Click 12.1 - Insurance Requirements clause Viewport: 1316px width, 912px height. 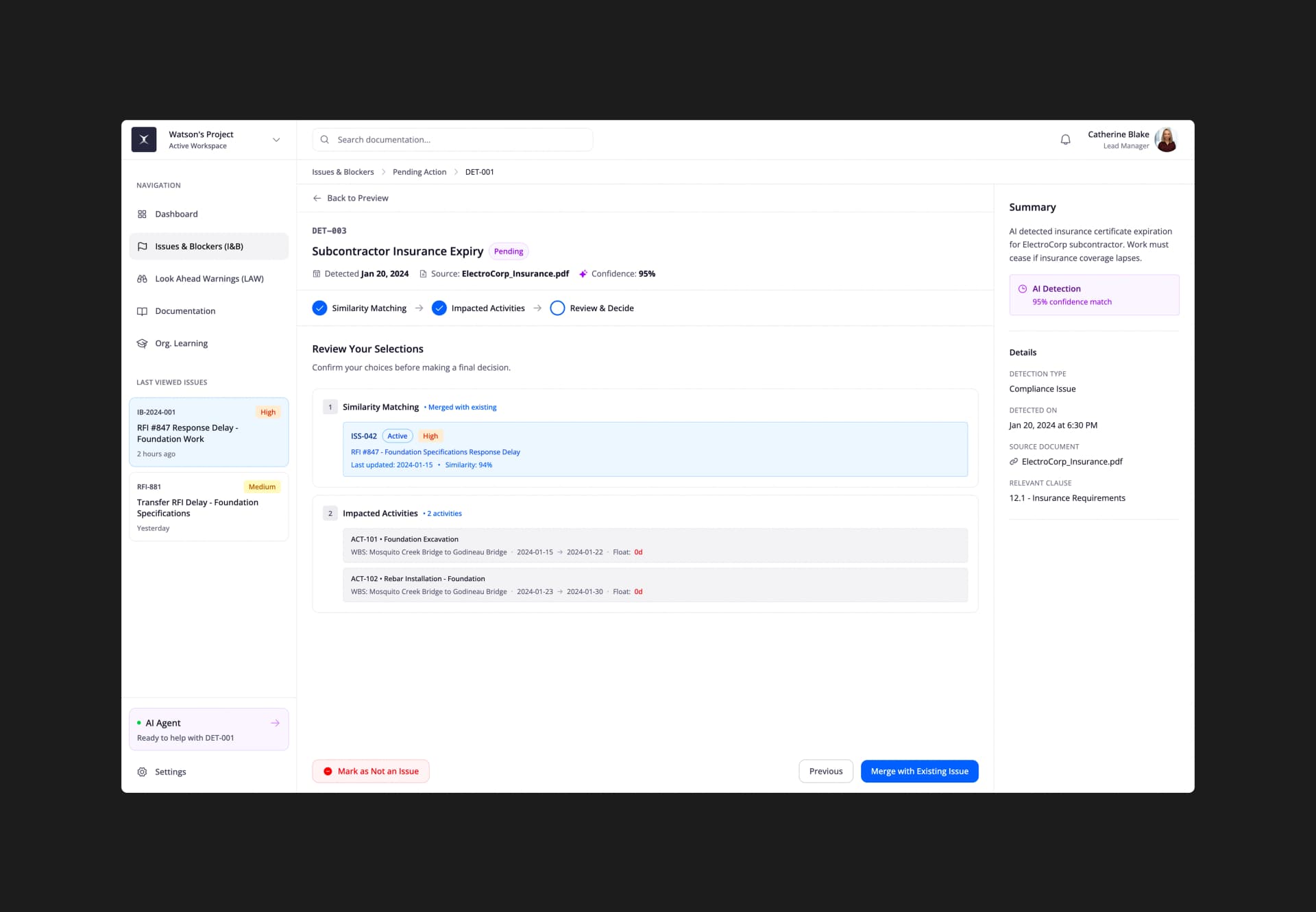click(1067, 498)
